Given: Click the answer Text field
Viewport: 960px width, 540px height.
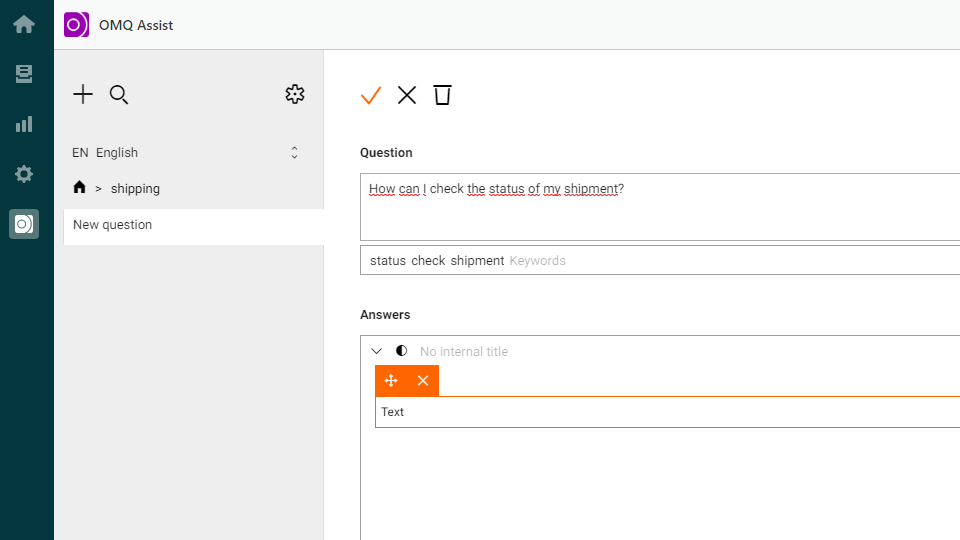Looking at the screenshot, I should click(667, 412).
